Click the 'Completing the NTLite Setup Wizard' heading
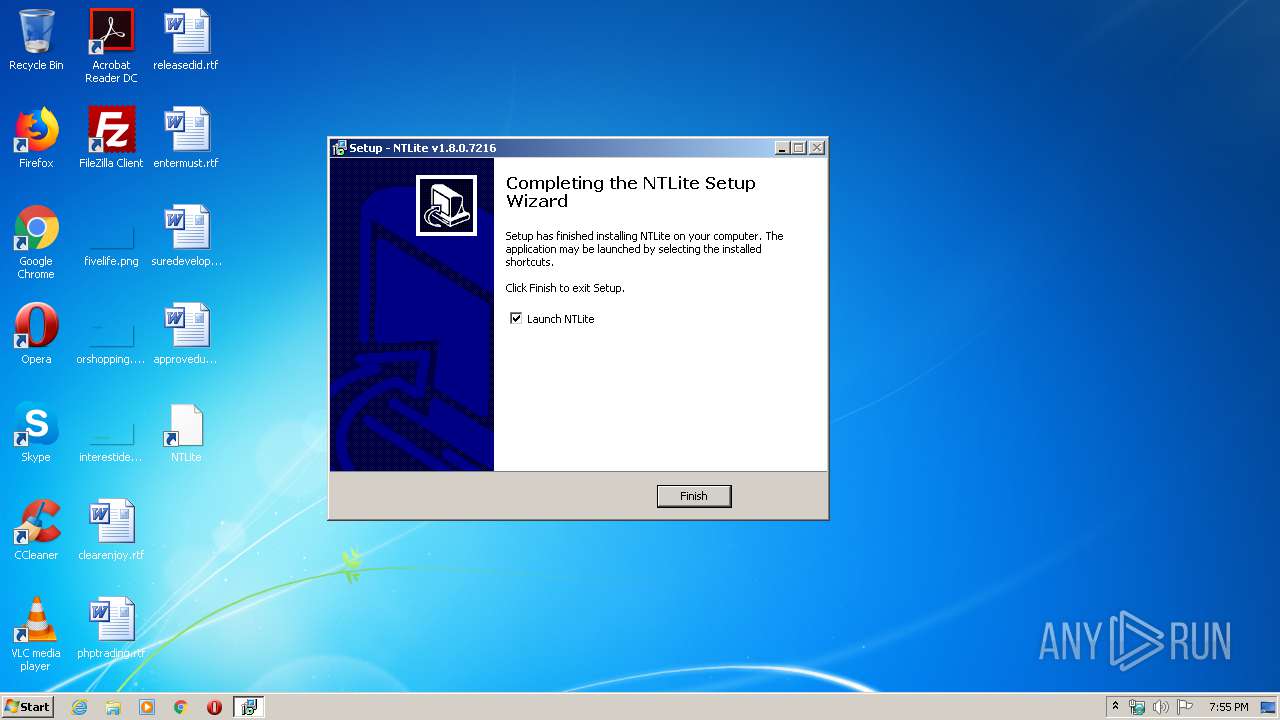The width and height of the screenshot is (1280, 720). 630,192
